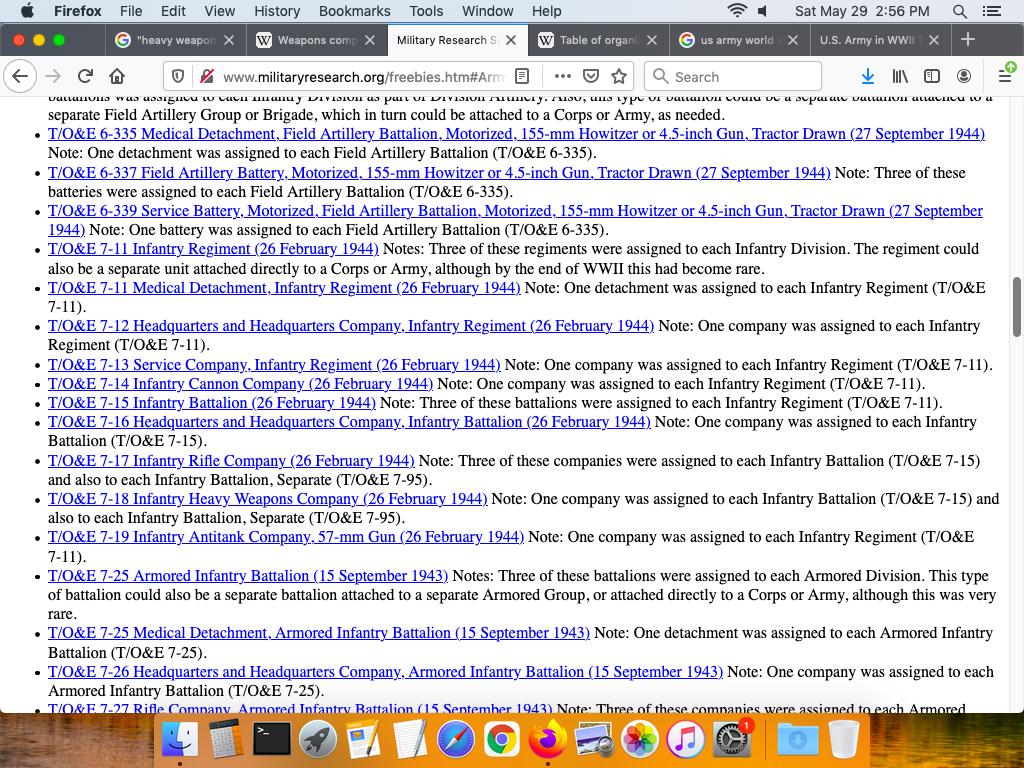Screen dimensions: 1024x768
Task: Open Firefox hamburger application menu
Action: [1005, 76]
